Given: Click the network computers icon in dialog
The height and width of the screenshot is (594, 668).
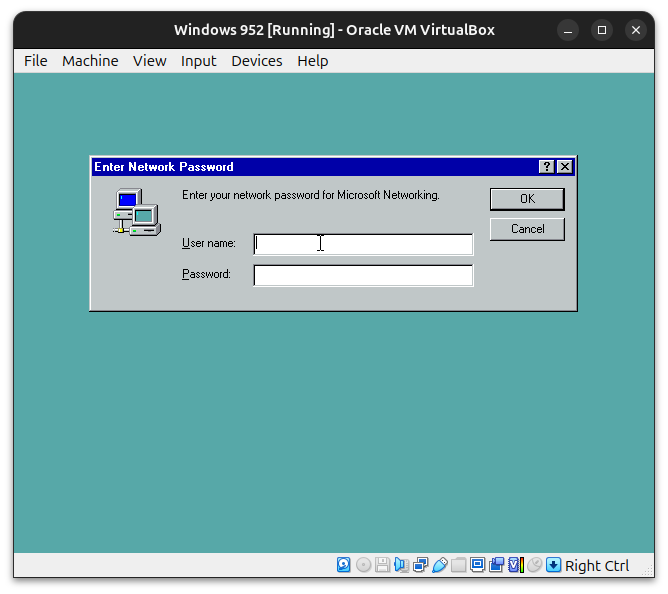Looking at the screenshot, I should (x=137, y=212).
